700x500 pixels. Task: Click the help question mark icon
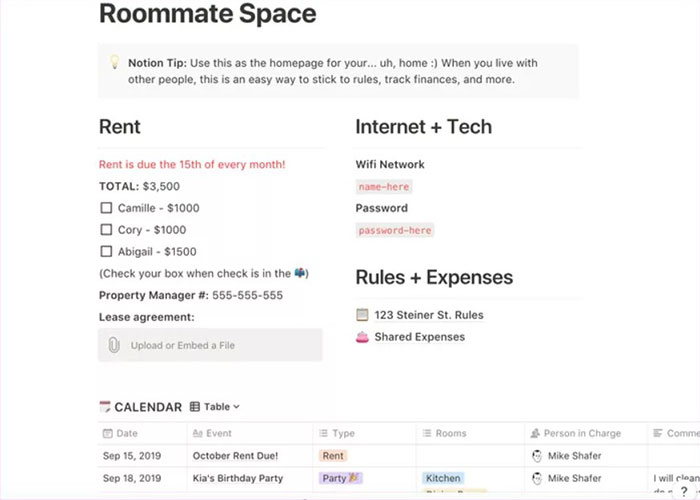point(684,492)
